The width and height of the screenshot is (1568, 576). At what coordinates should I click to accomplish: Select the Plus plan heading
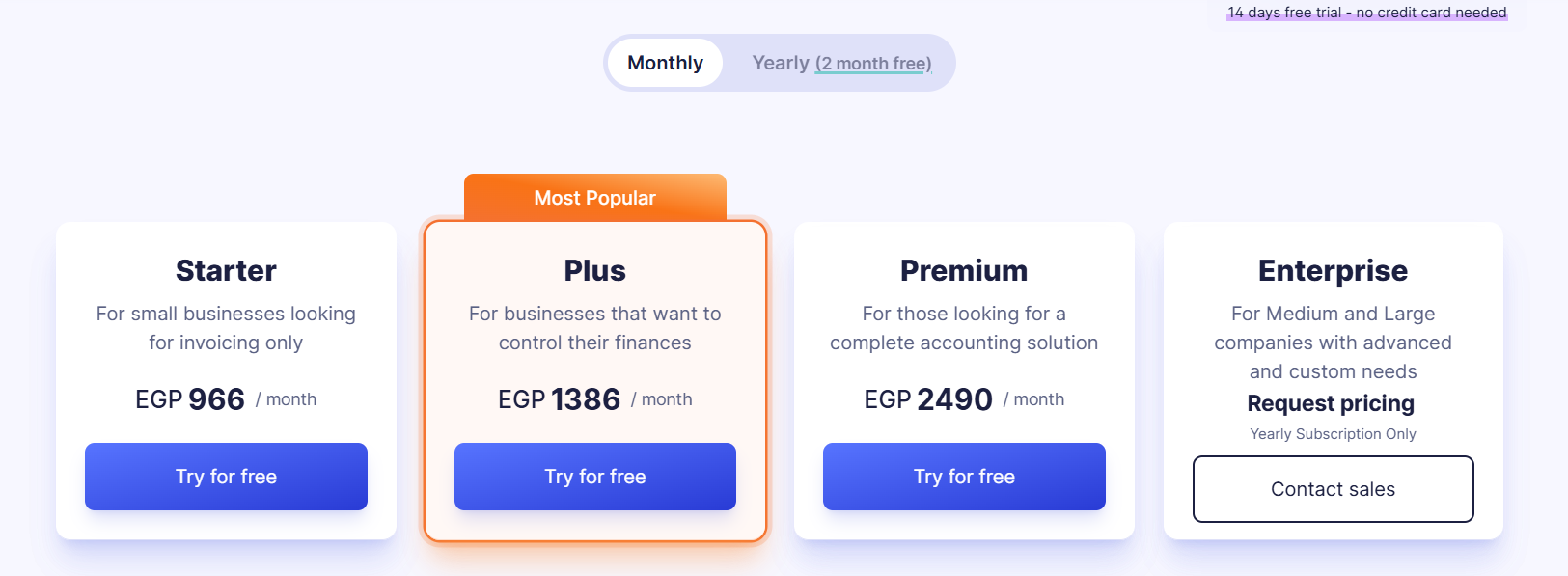594,271
